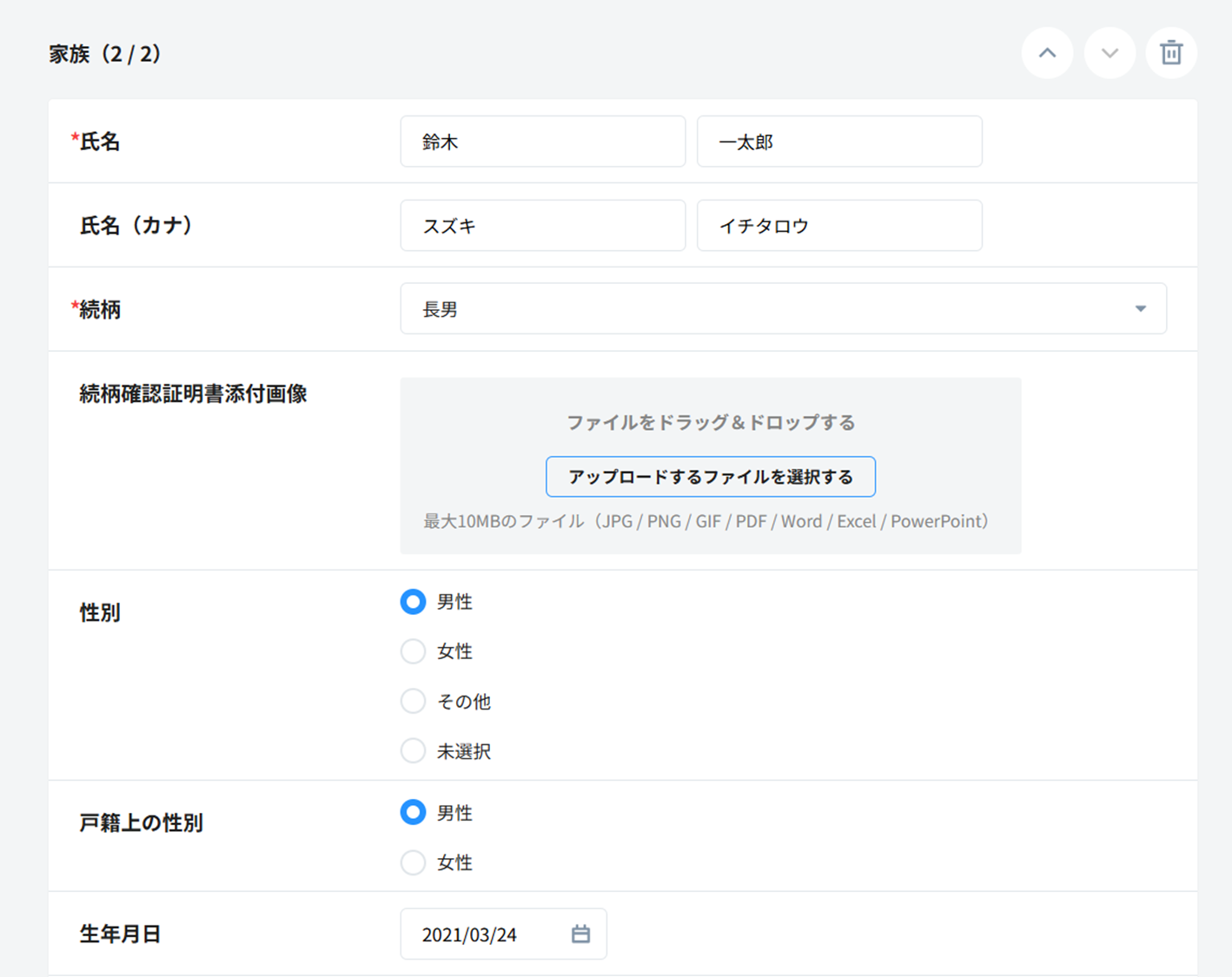1232x977 pixels.
Task: Delete this family entry using the trash icon
Action: (1171, 53)
